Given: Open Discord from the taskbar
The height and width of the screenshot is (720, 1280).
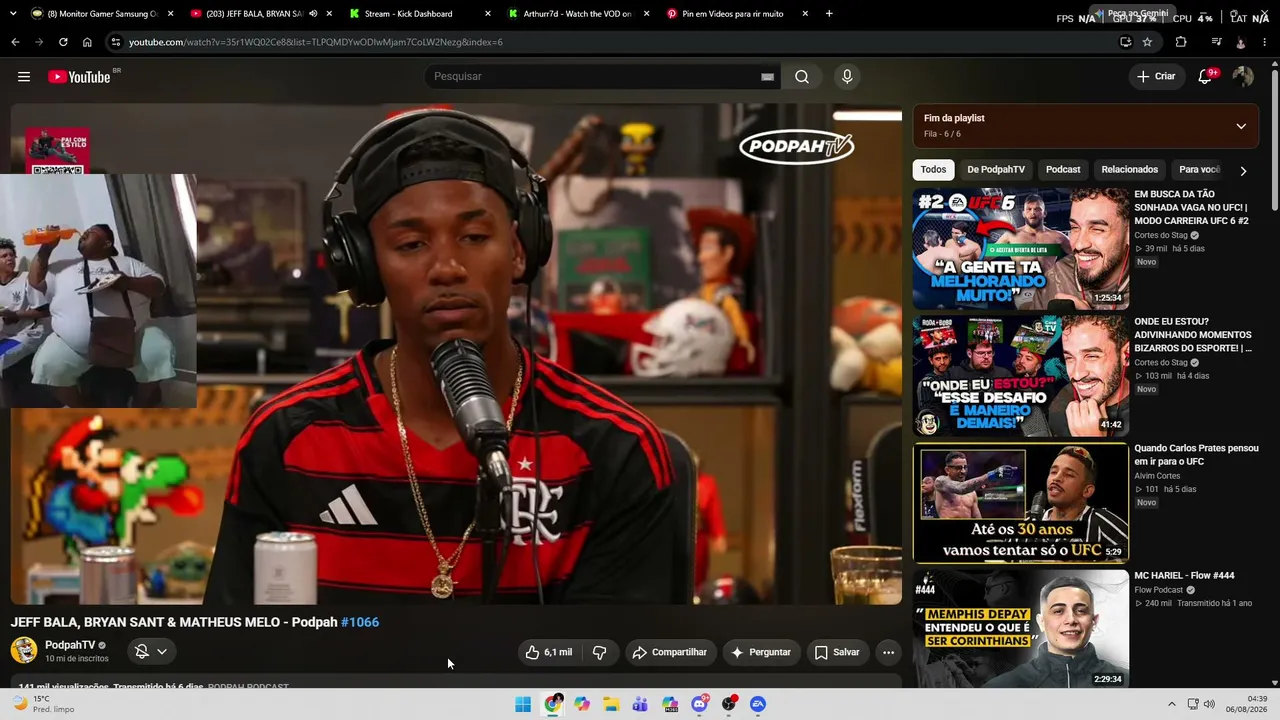Looking at the screenshot, I should click(x=699, y=704).
